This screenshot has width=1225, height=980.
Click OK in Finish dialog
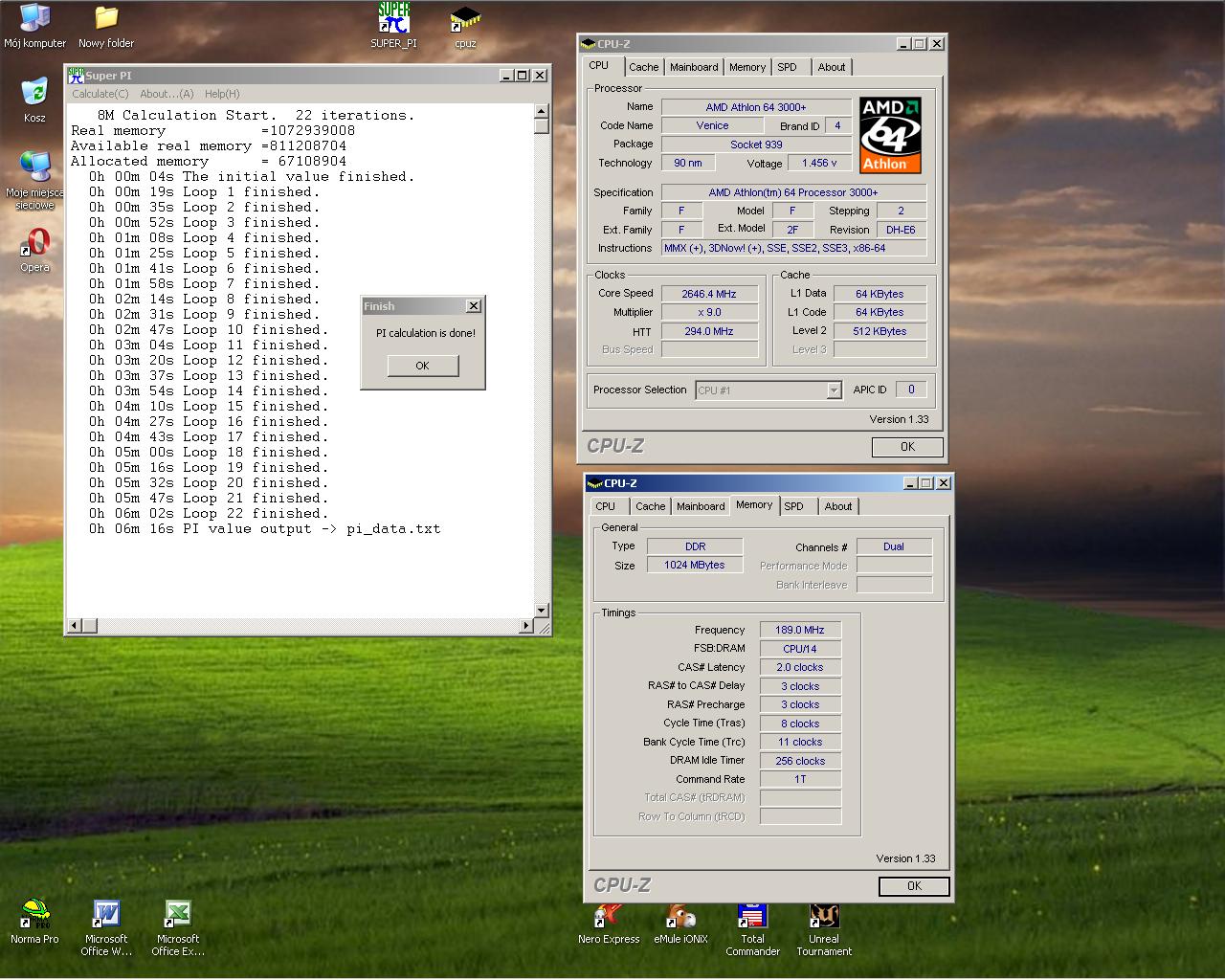click(x=423, y=366)
